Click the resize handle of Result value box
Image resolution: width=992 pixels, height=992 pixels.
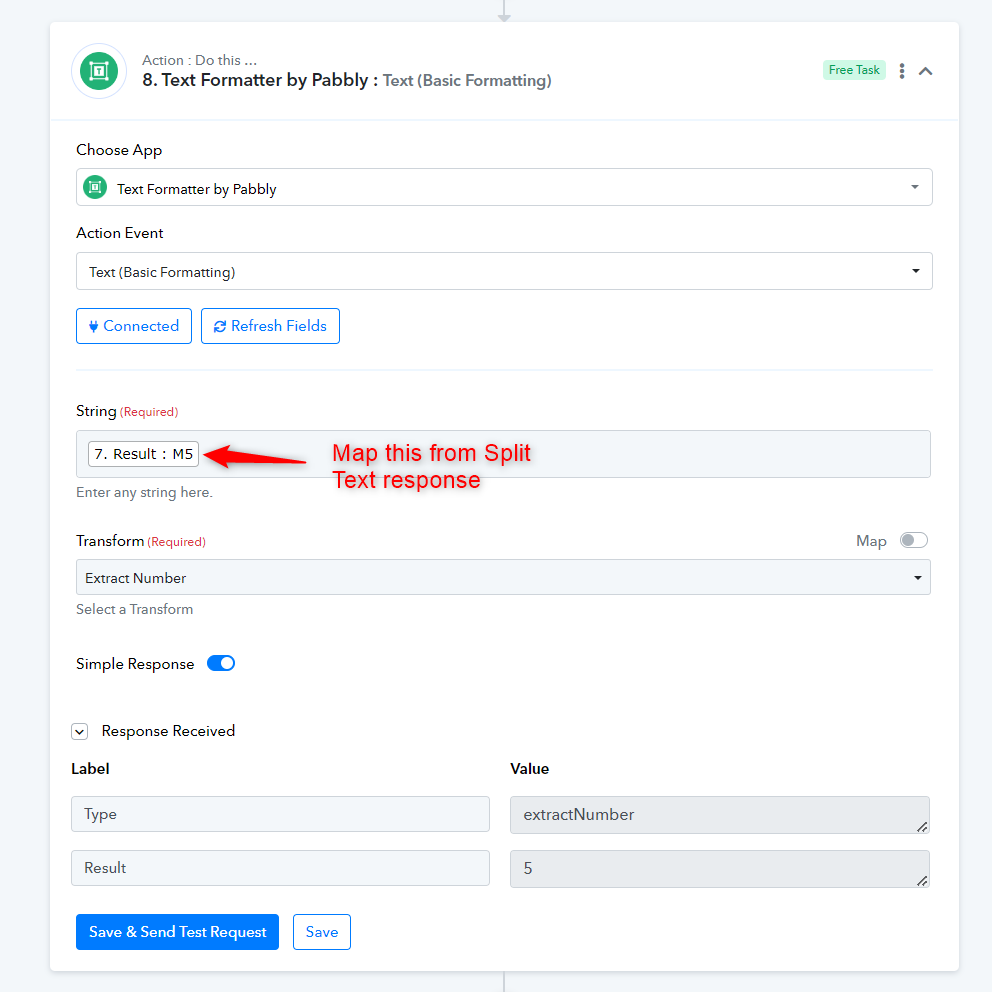[x=922, y=880]
